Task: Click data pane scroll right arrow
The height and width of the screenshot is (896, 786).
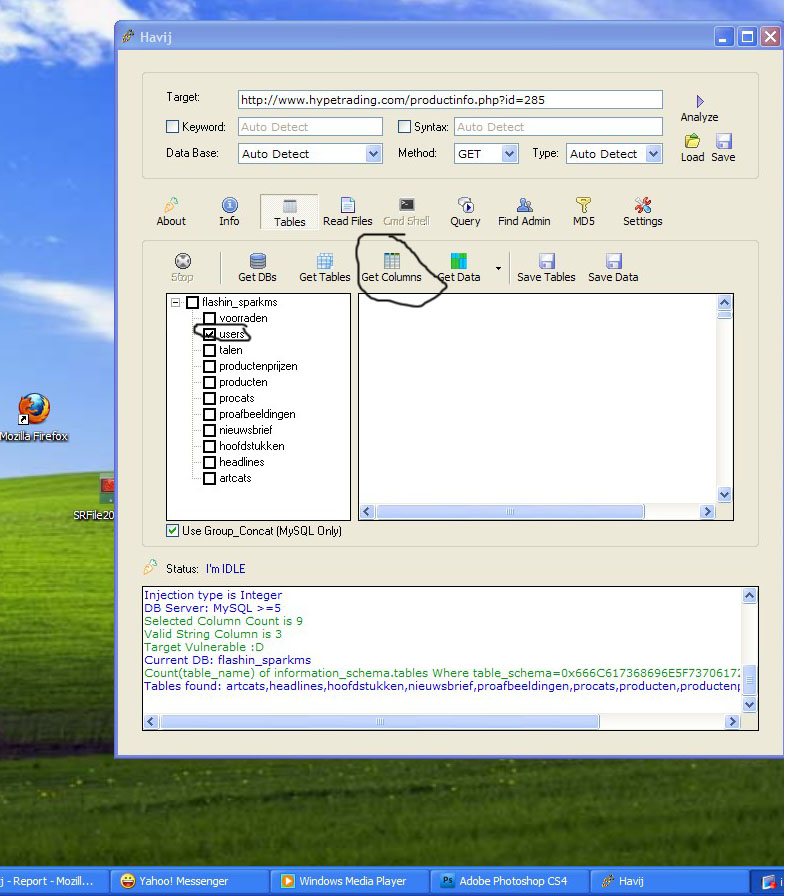Action: click(708, 511)
